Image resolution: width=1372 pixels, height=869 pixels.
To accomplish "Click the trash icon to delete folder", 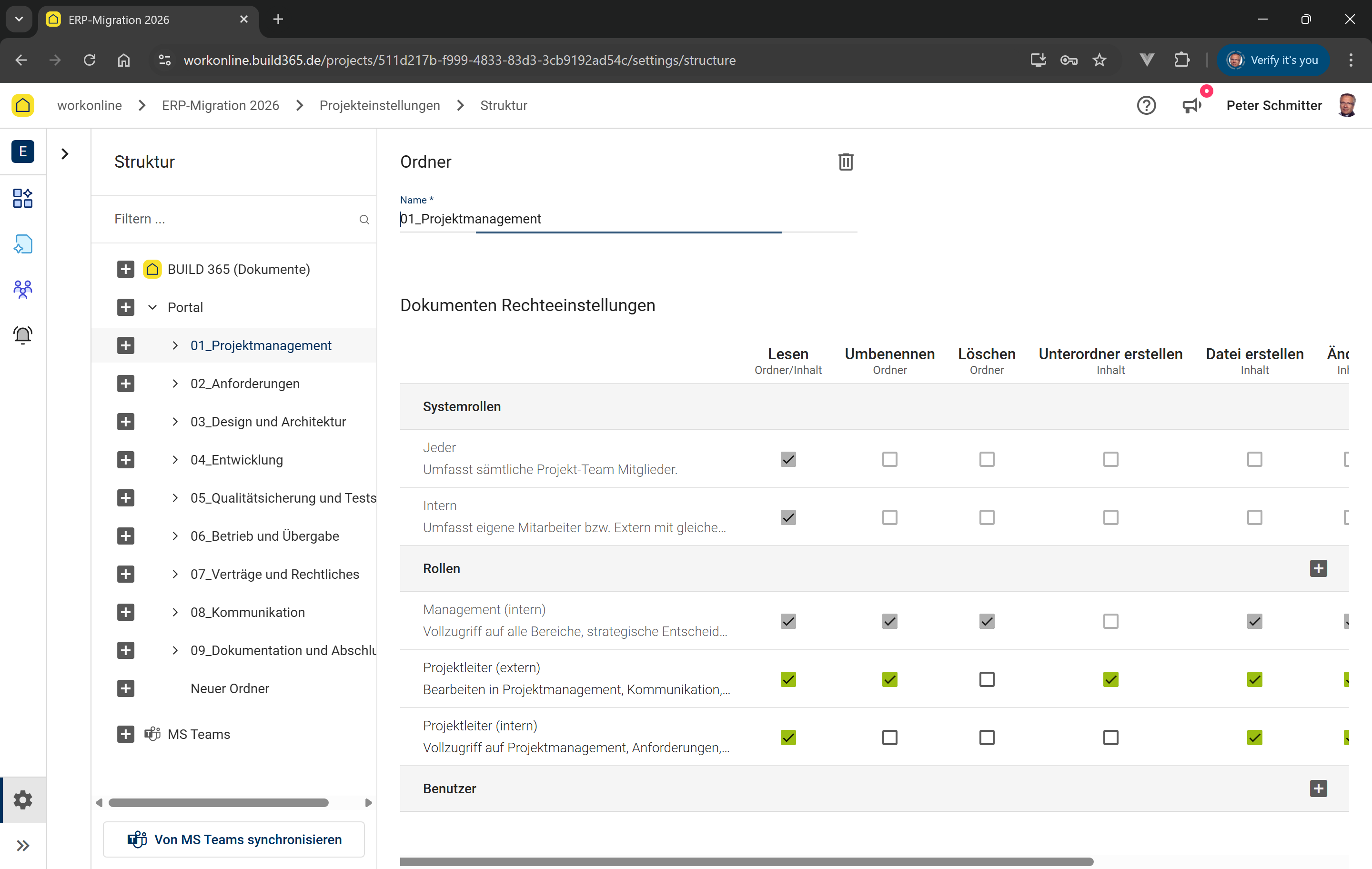I will [846, 162].
